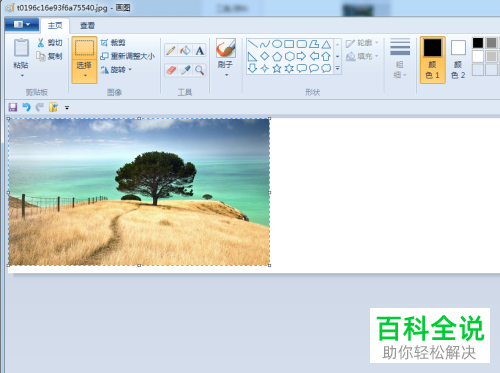500x373 pixels.
Task: Choose the Right triangle shape
Action: 253,56
